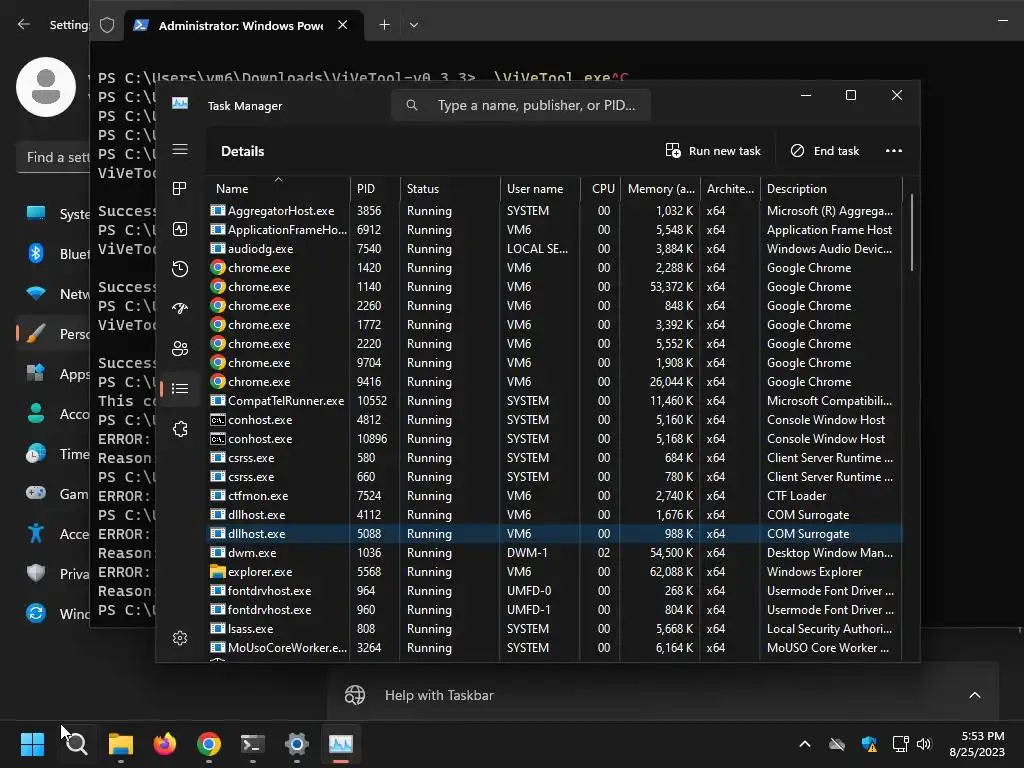Launch Firefox from taskbar
Viewport: 1024px width, 768px height.
coord(165,744)
